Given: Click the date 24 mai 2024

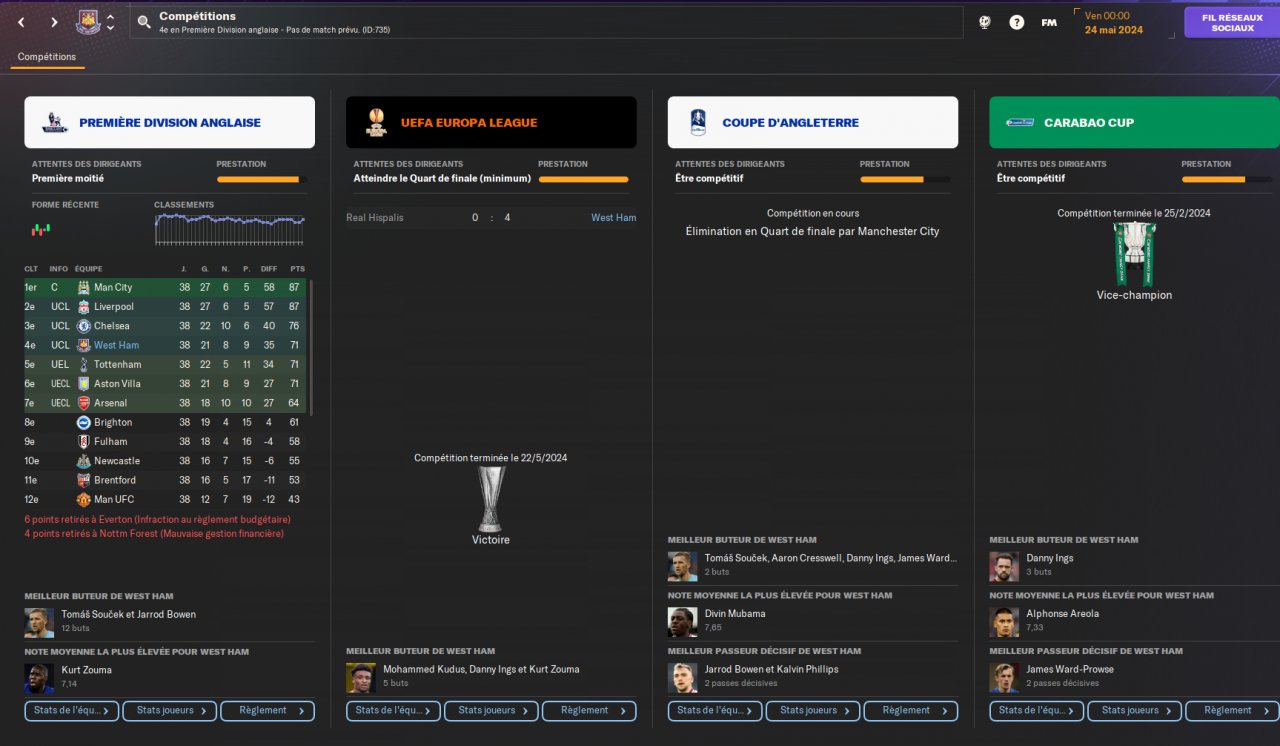Looking at the screenshot, I should click(x=1114, y=30).
